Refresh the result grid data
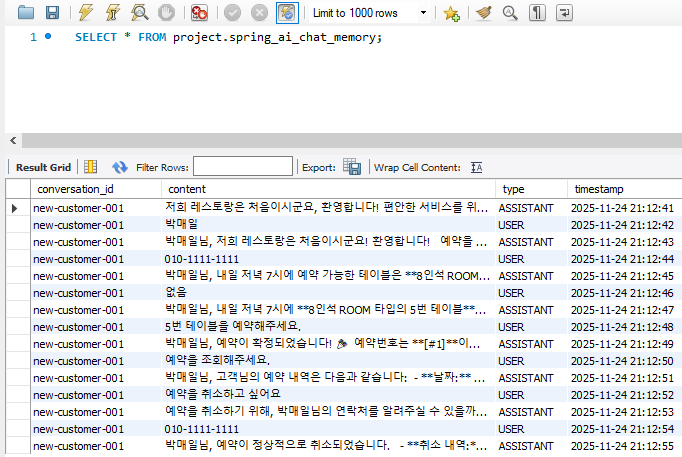Viewport: 682px width, 457px height. pos(119,167)
